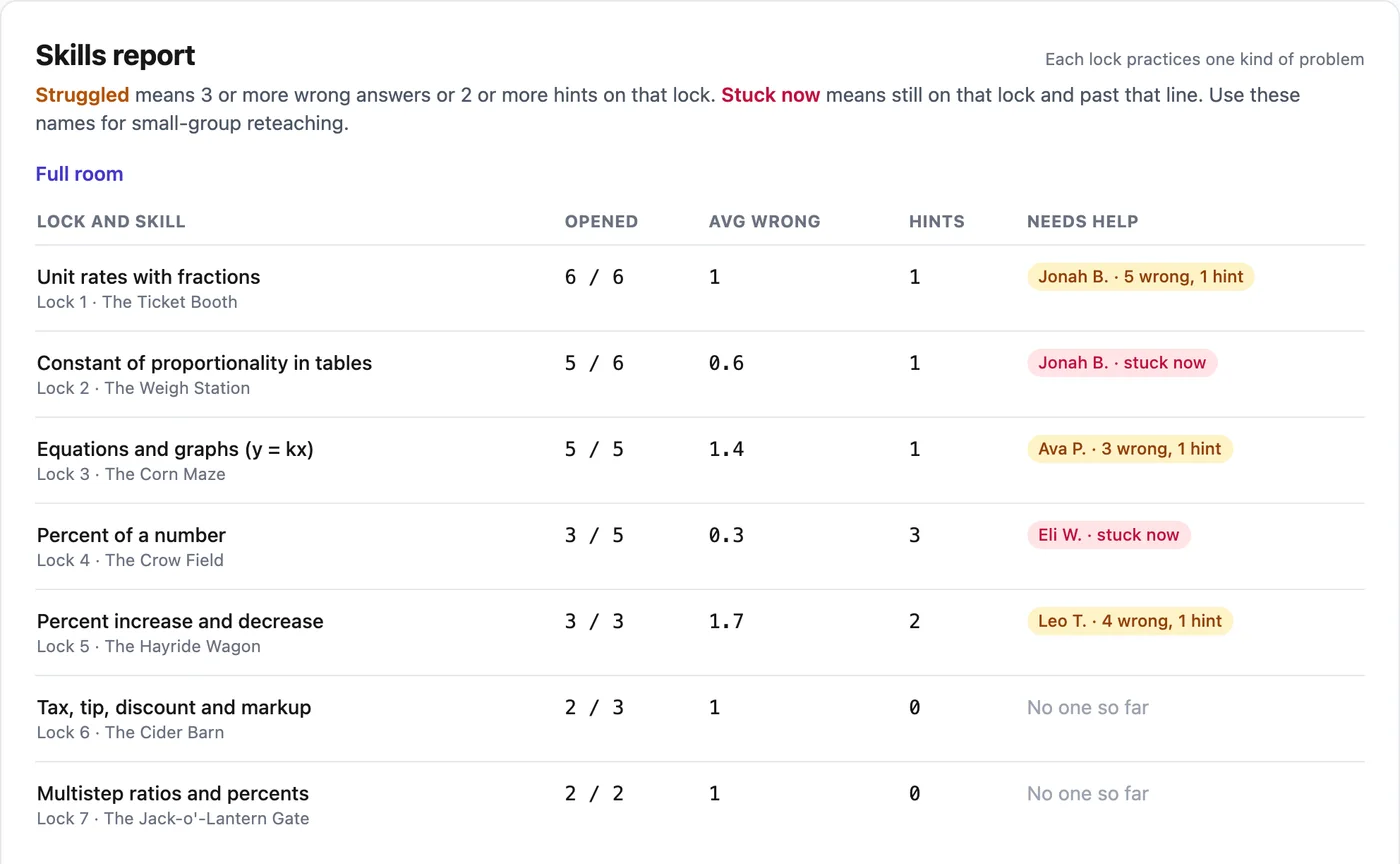Click the Leo T. 4 wrong badge
The image size is (1400, 864).
click(1130, 621)
